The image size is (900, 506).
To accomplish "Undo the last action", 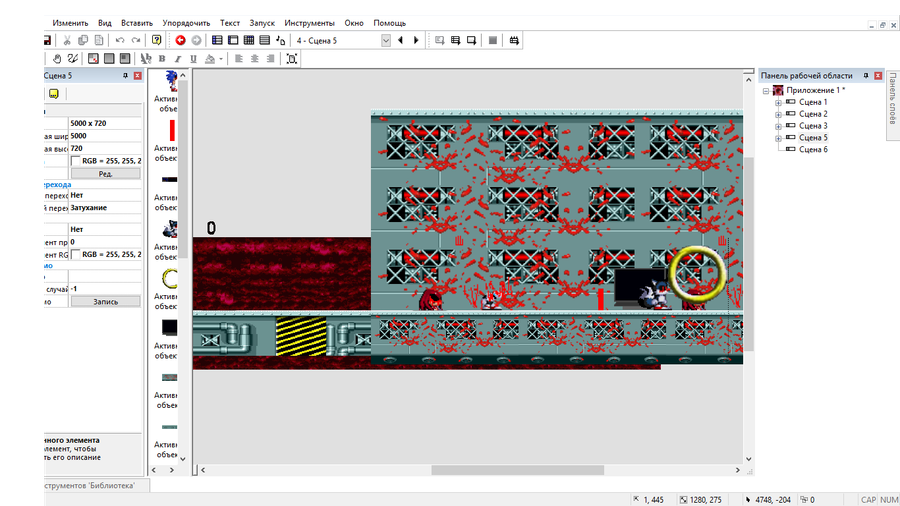I will [x=120, y=40].
